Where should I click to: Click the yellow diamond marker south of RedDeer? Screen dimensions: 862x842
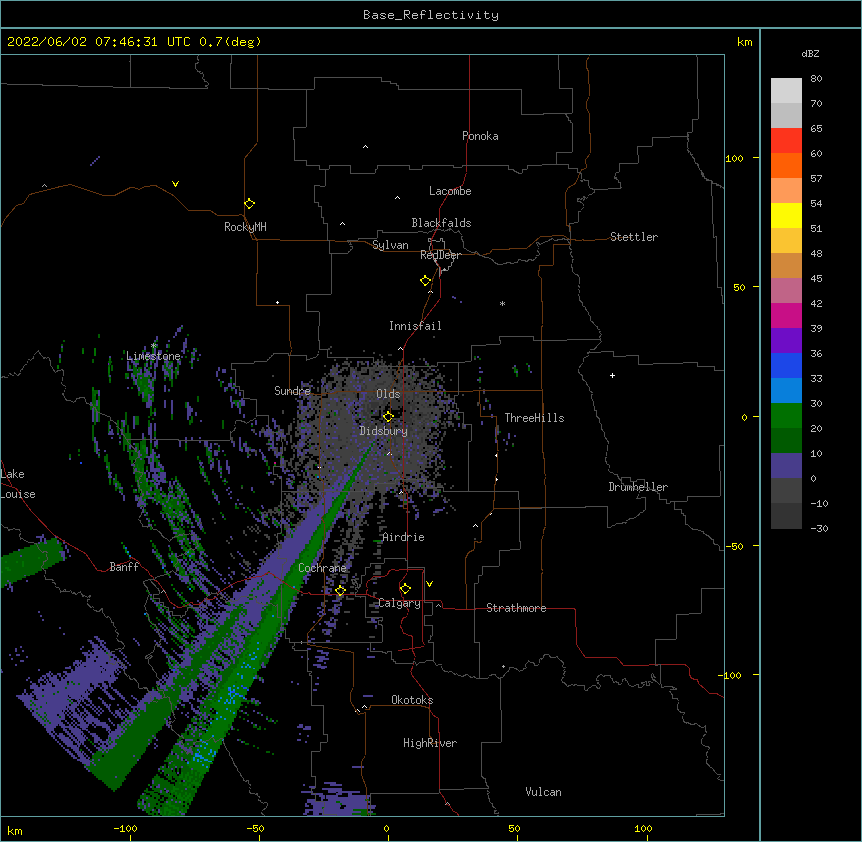pyautogui.click(x=425, y=280)
